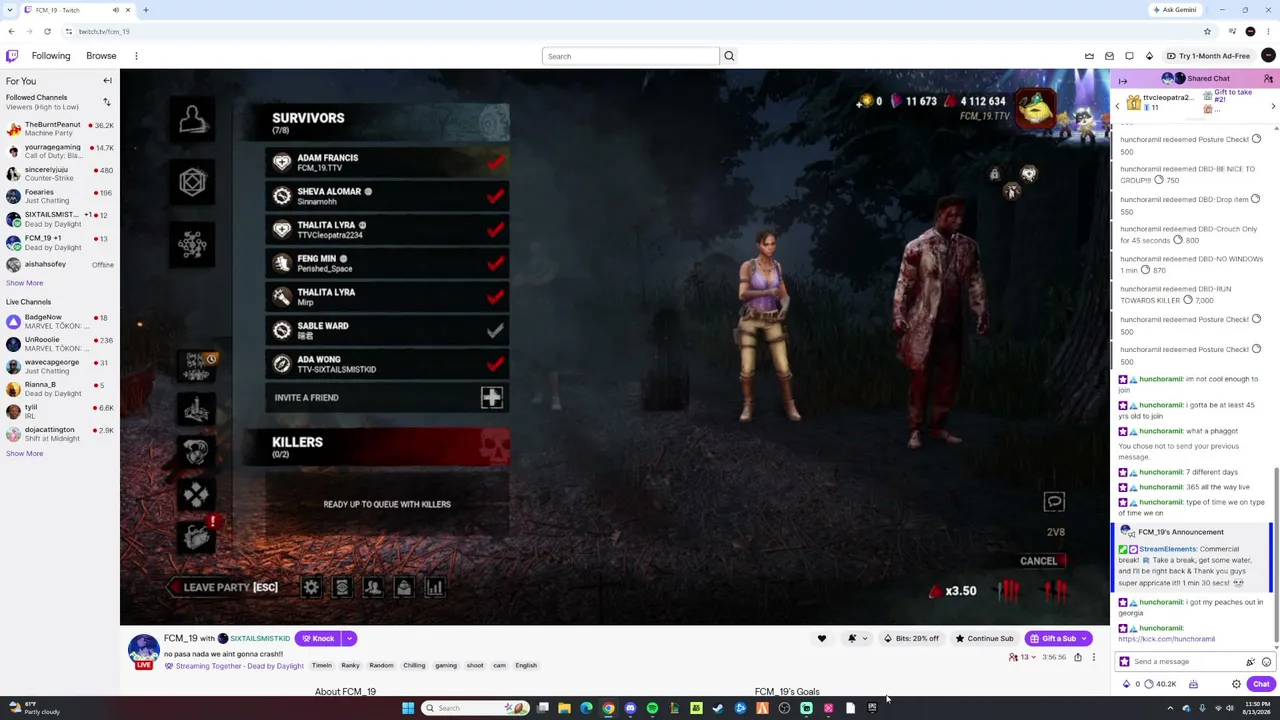Click the Continue Sub button

pyautogui.click(x=985, y=638)
